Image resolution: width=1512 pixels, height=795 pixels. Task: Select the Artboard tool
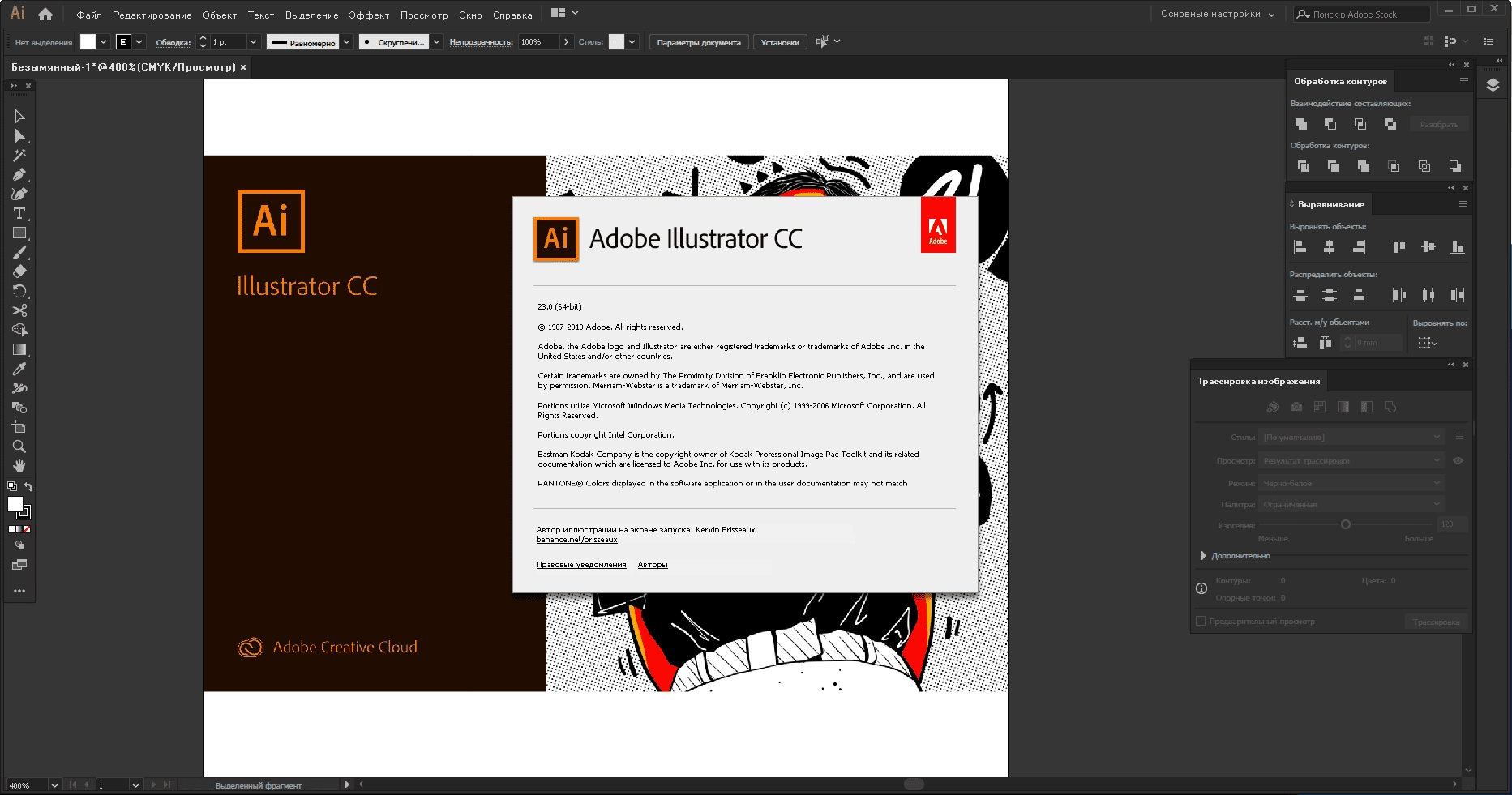[x=19, y=427]
